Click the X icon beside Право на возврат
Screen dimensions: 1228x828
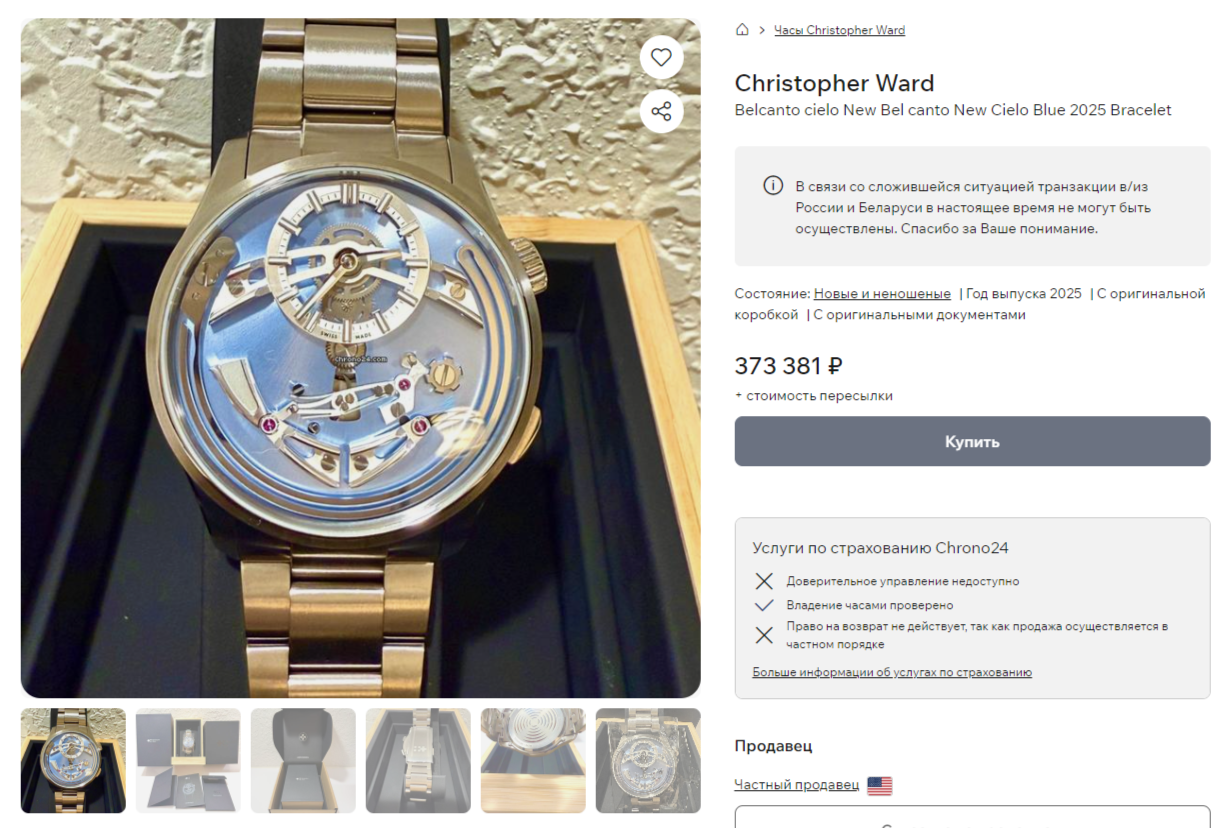click(x=764, y=635)
